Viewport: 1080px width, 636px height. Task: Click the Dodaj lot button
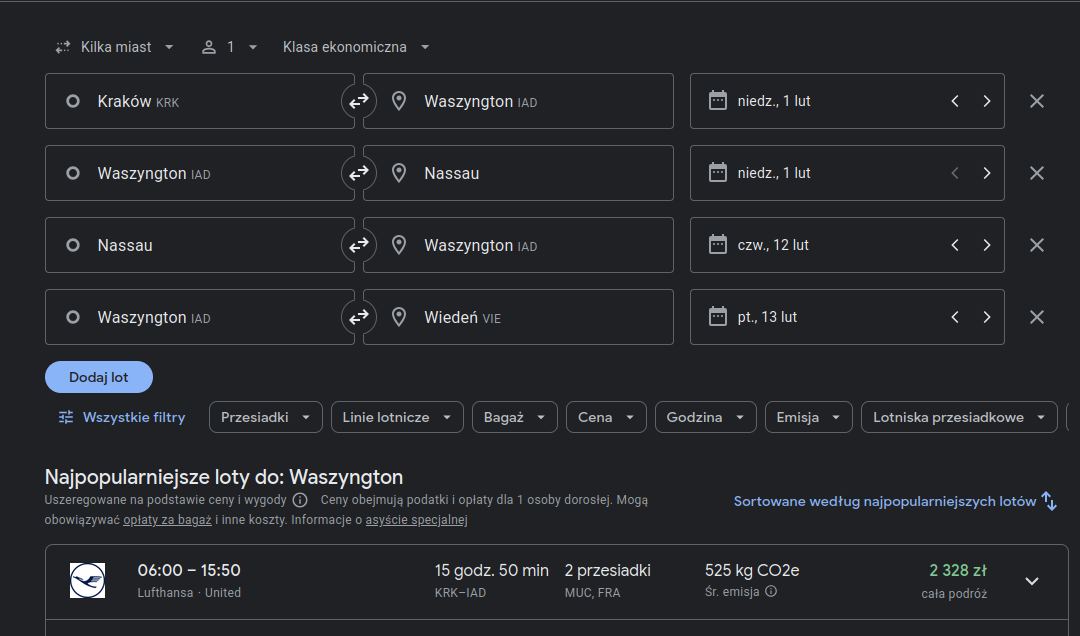coord(98,377)
